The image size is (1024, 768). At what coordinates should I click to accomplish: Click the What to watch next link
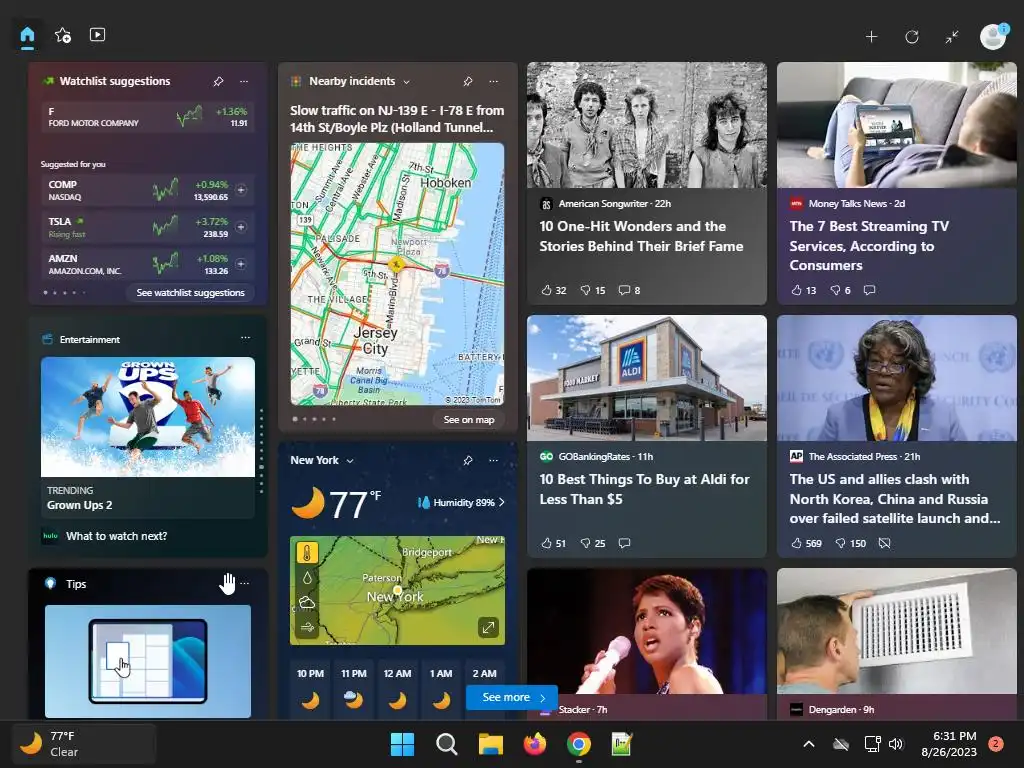(116, 536)
